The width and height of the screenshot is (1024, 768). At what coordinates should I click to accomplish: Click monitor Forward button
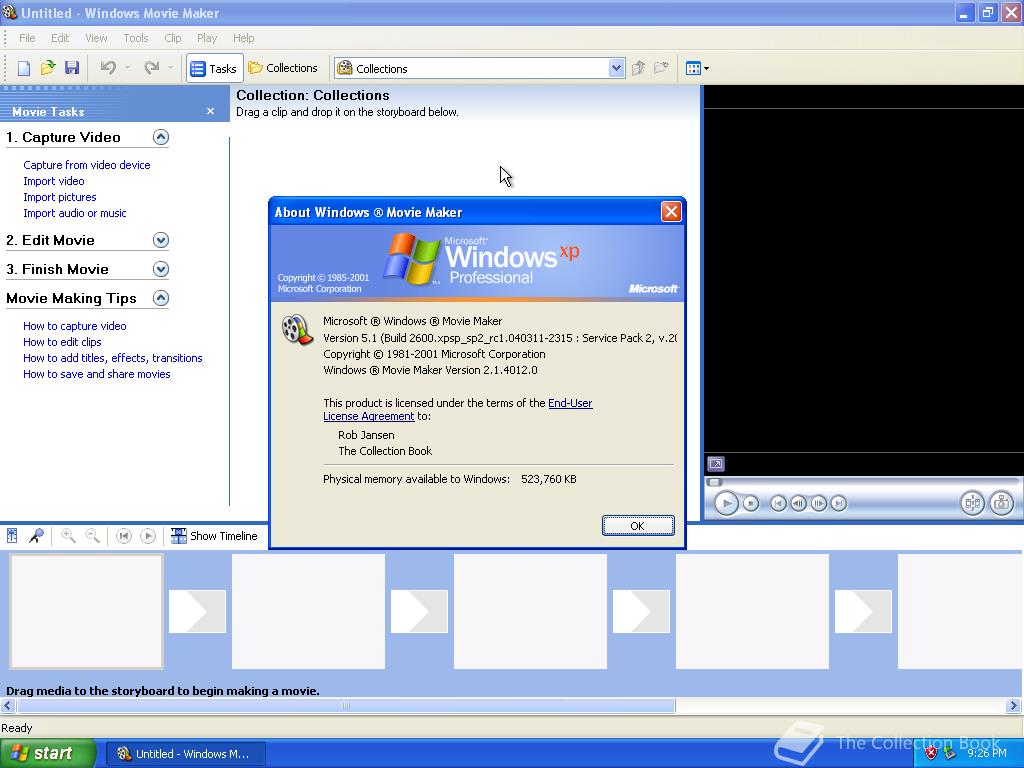pos(839,504)
